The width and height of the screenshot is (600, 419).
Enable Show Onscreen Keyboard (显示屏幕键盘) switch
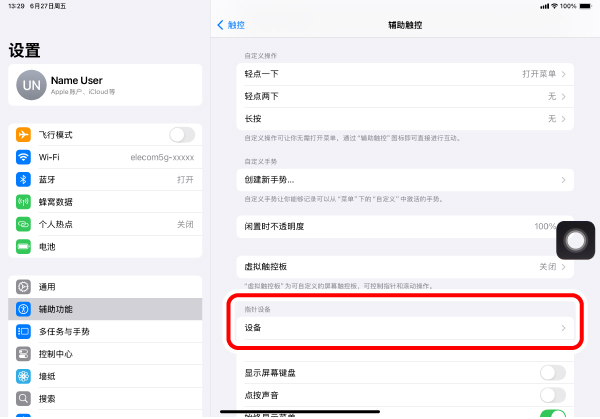[552, 372]
